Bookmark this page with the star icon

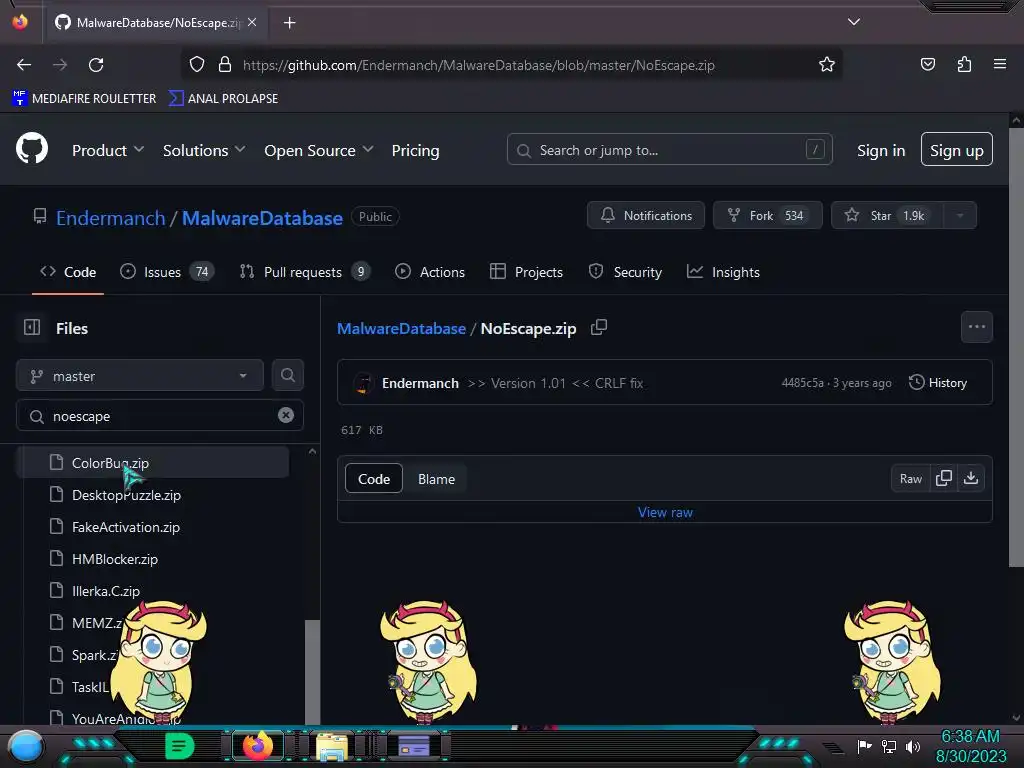[x=827, y=64]
